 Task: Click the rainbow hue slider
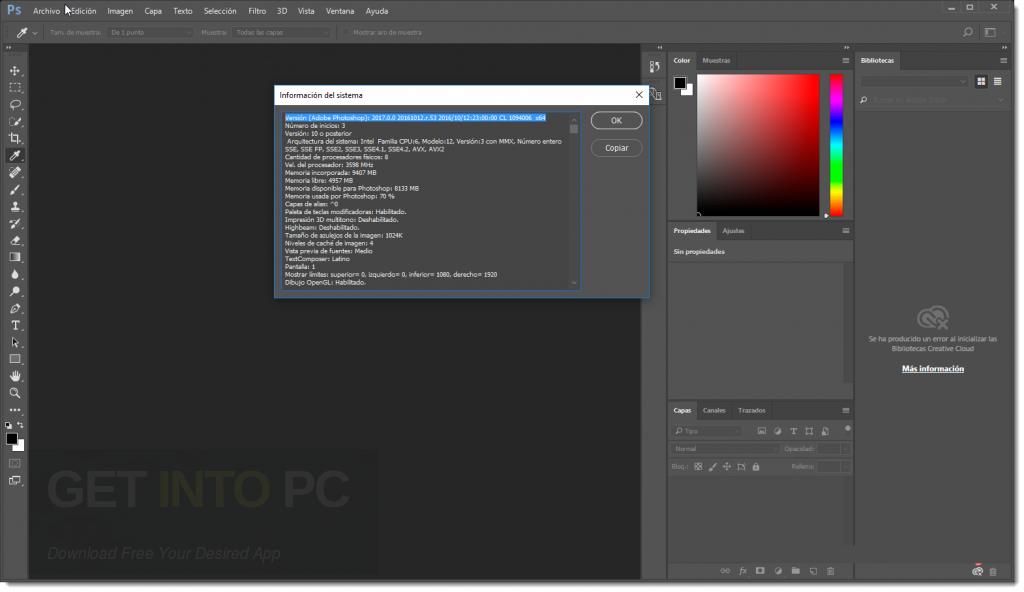(x=836, y=145)
